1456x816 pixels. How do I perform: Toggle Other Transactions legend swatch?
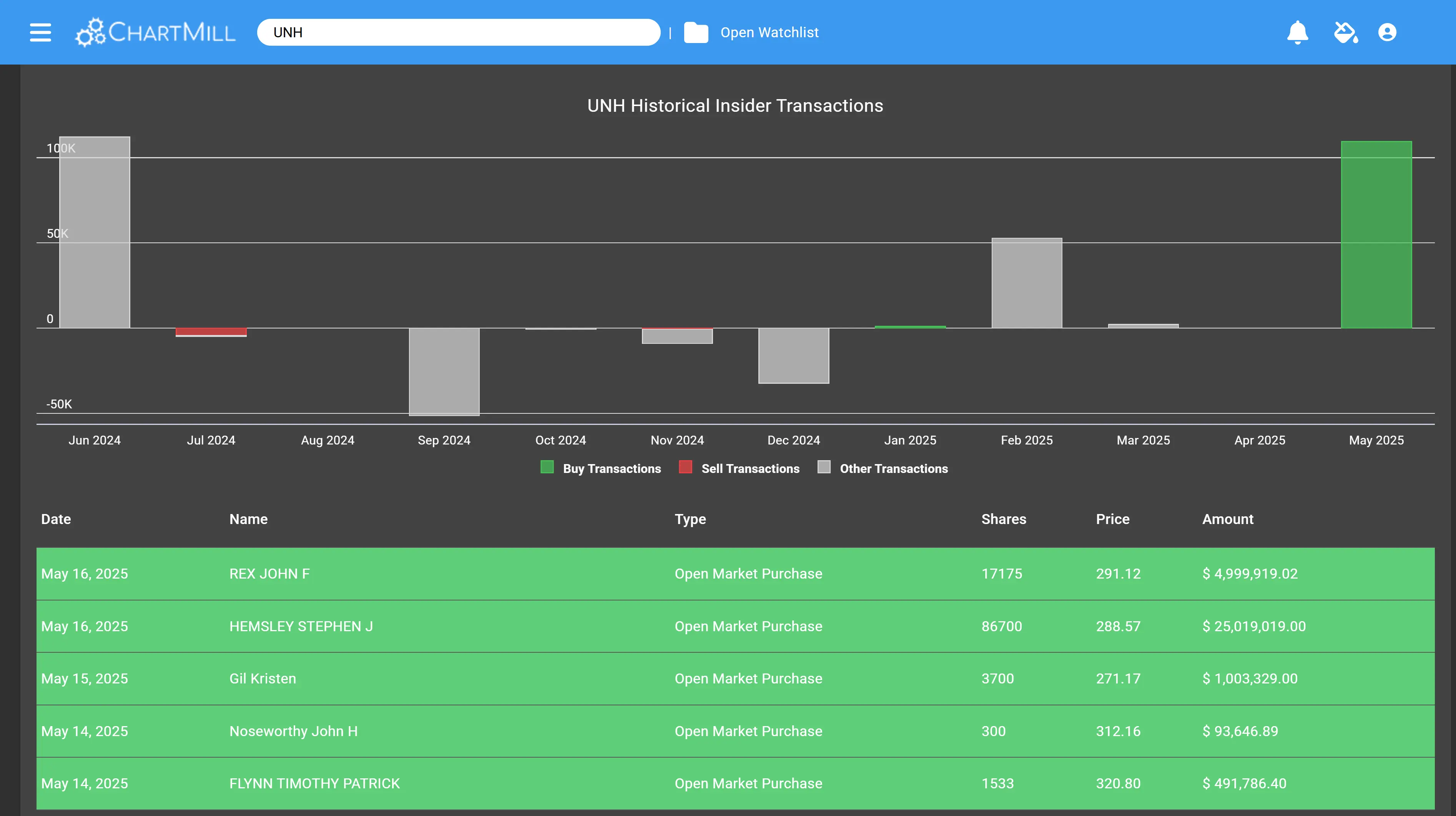pyautogui.click(x=824, y=467)
